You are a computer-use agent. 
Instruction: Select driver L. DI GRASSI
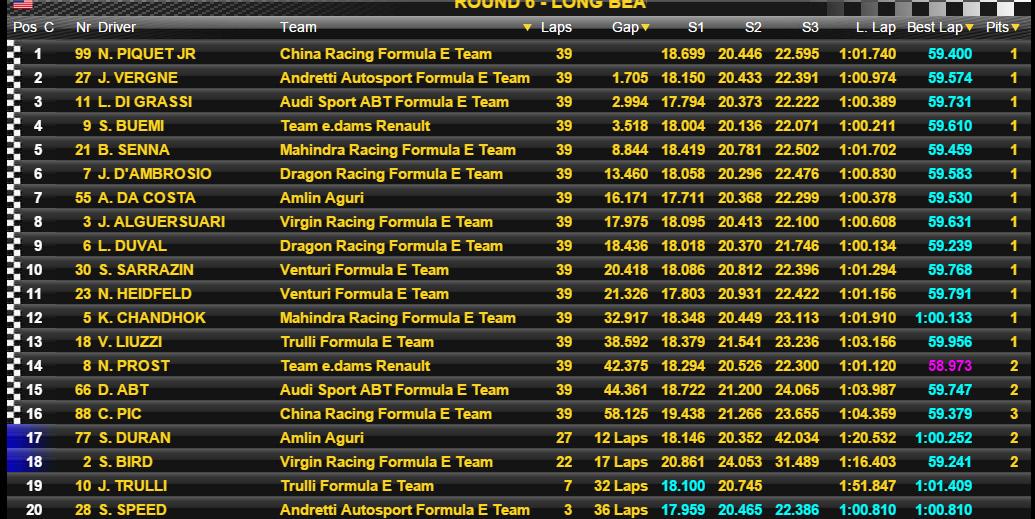pyautogui.click(x=145, y=102)
